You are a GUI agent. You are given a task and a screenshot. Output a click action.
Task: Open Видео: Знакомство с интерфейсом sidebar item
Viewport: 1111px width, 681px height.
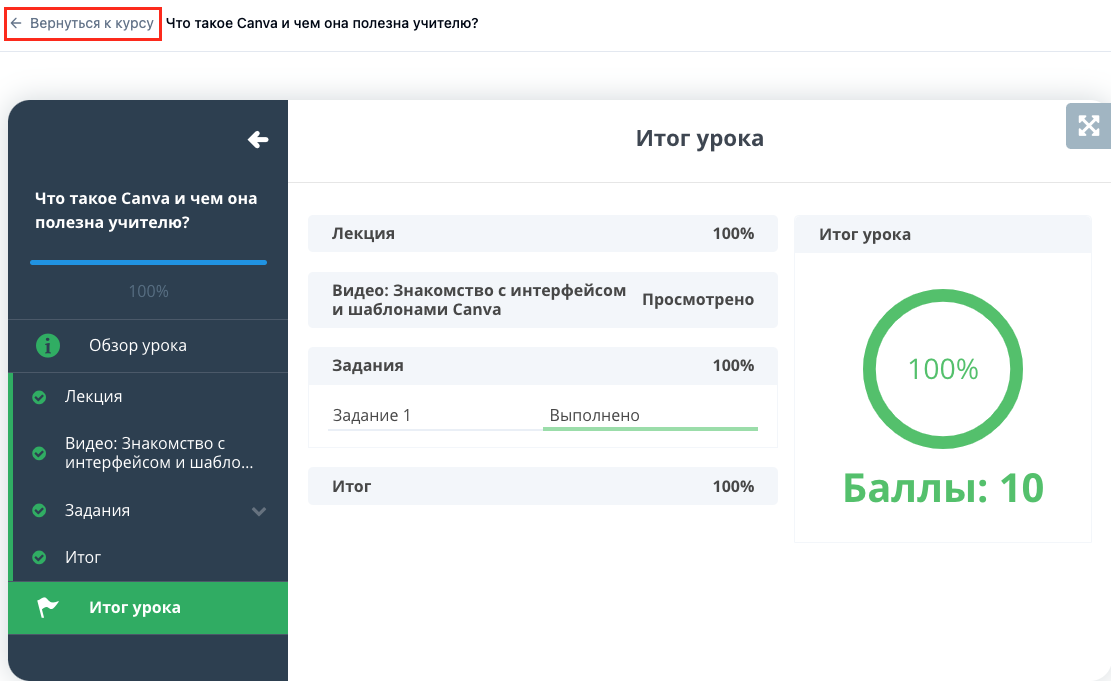pyautogui.click(x=148, y=453)
